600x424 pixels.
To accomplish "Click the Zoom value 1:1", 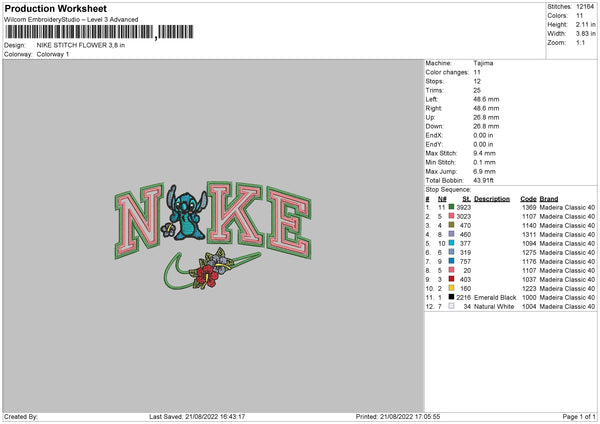I will click(580, 42).
